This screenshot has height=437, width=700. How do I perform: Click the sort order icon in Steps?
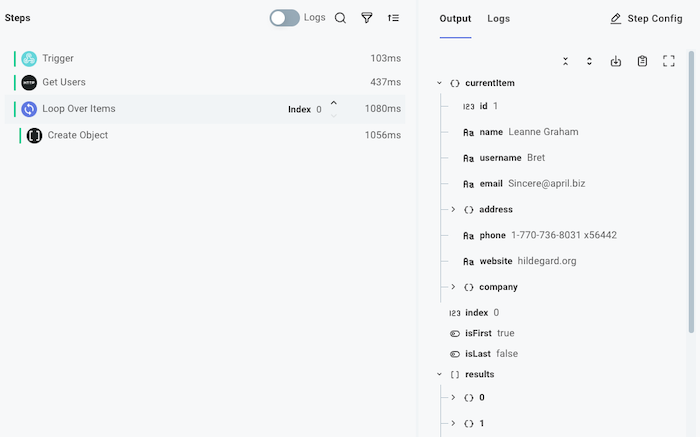pyautogui.click(x=393, y=18)
